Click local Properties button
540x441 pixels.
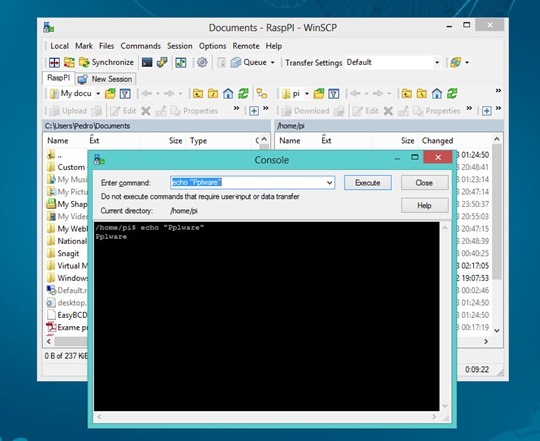click(194, 111)
